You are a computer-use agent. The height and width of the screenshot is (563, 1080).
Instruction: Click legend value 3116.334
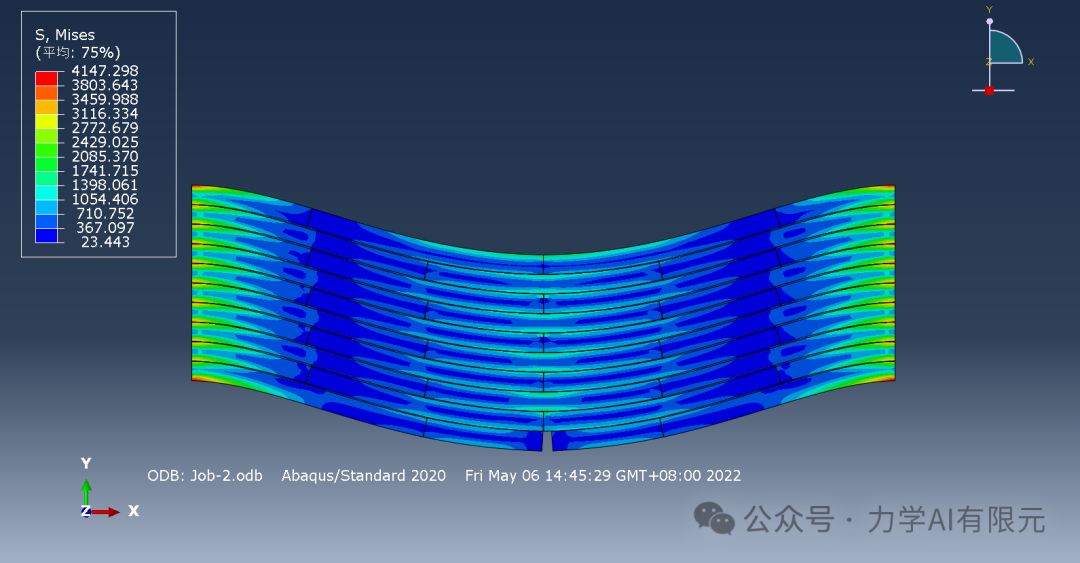pyautogui.click(x=105, y=114)
